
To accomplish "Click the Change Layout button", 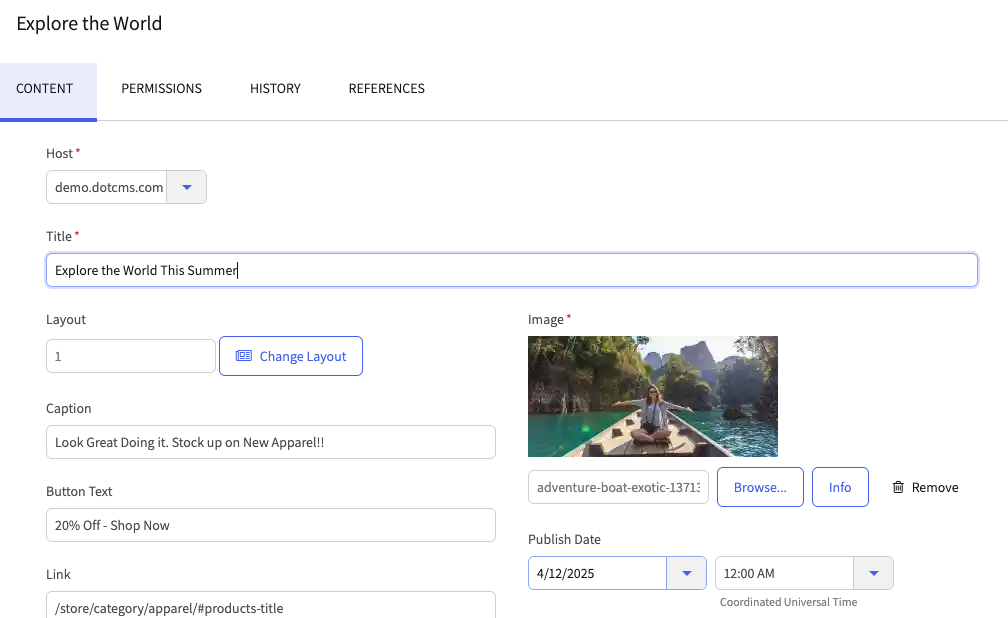I will pos(291,356).
